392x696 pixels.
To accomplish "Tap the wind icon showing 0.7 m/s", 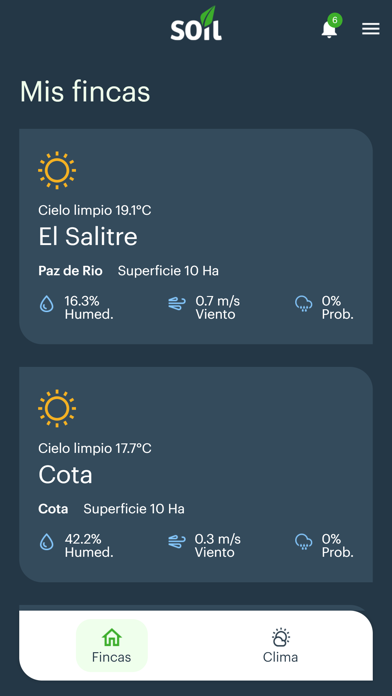I will tap(177, 304).
